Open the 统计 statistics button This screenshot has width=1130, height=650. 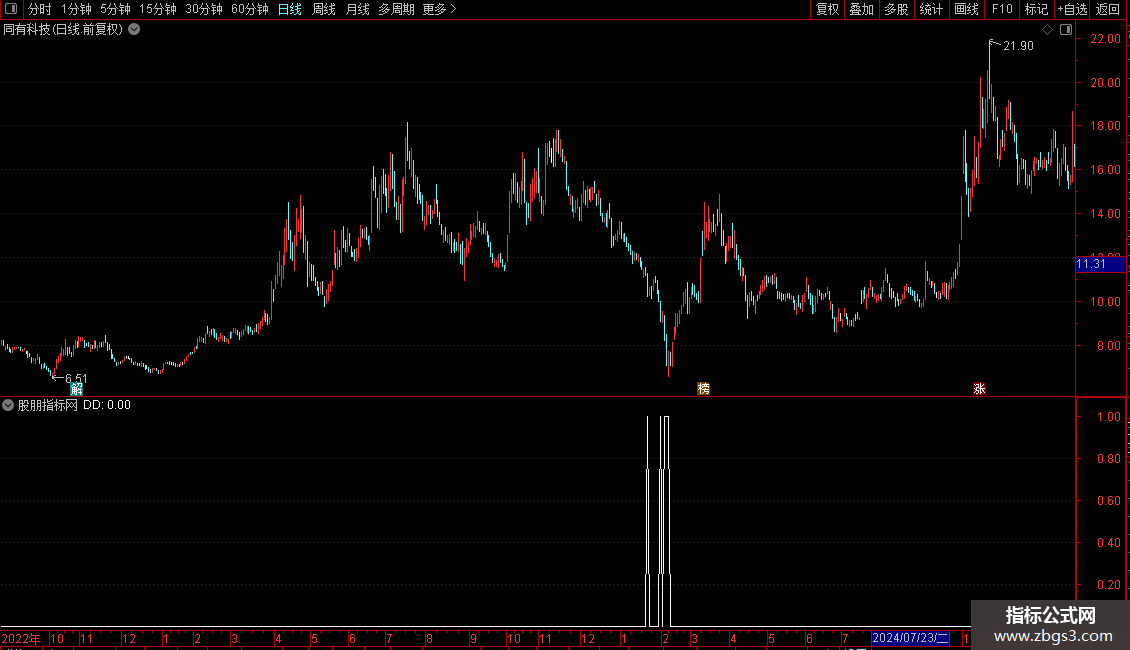click(930, 9)
